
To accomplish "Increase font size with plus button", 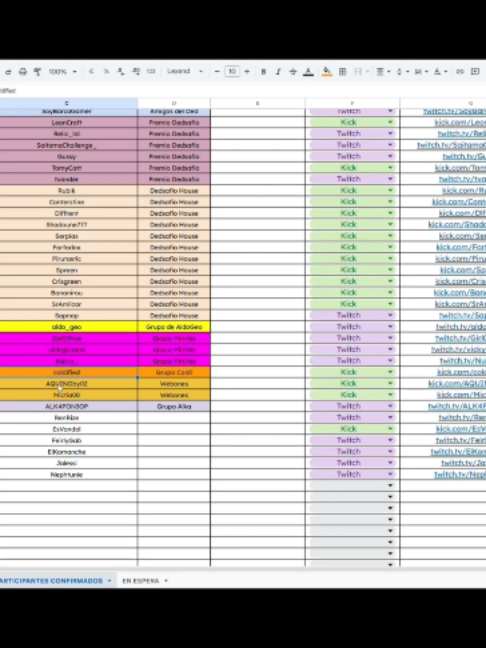I will click(x=247, y=71).
